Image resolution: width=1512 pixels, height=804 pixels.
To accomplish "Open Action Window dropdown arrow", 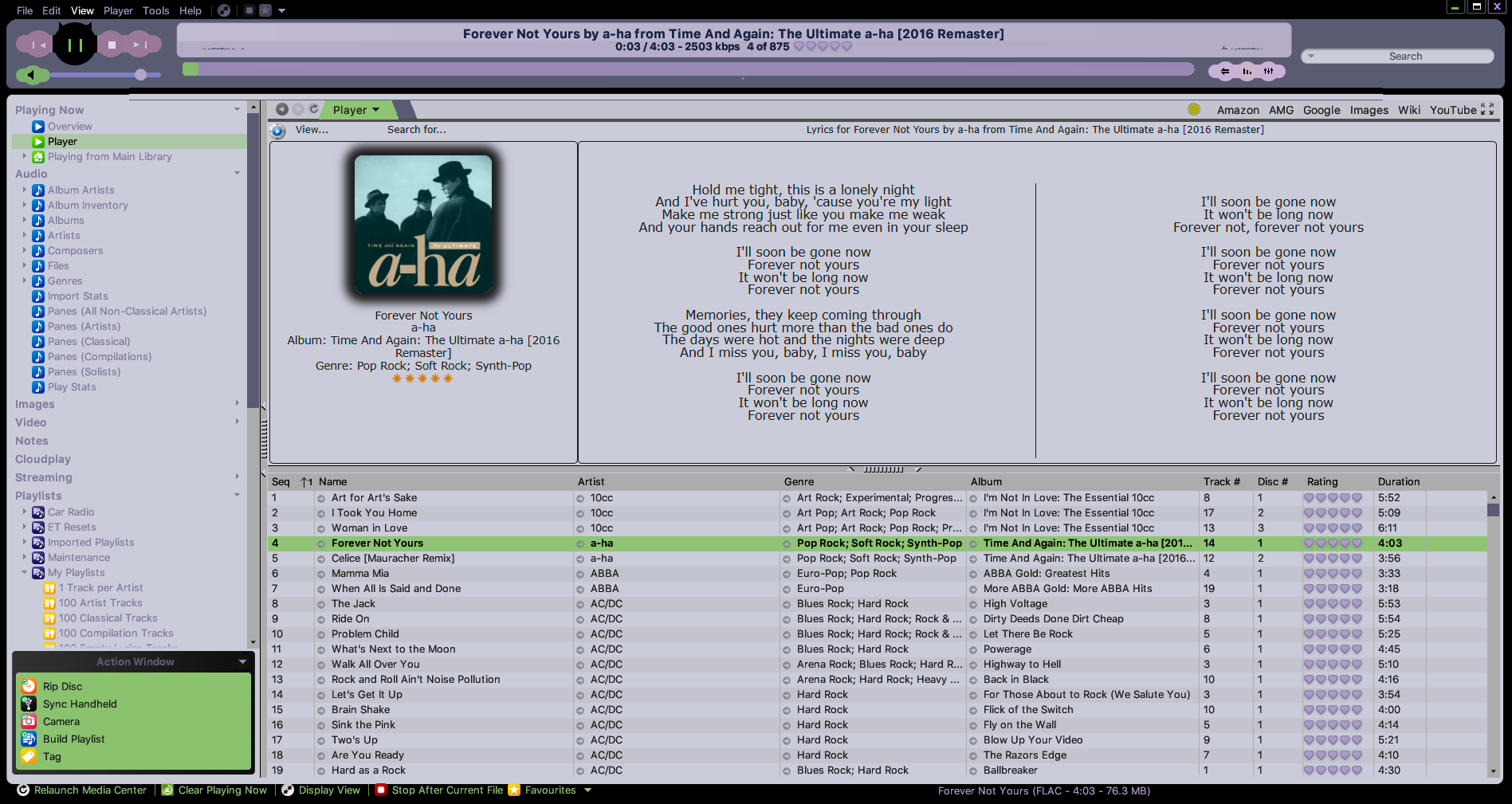I will coord(242,661).
